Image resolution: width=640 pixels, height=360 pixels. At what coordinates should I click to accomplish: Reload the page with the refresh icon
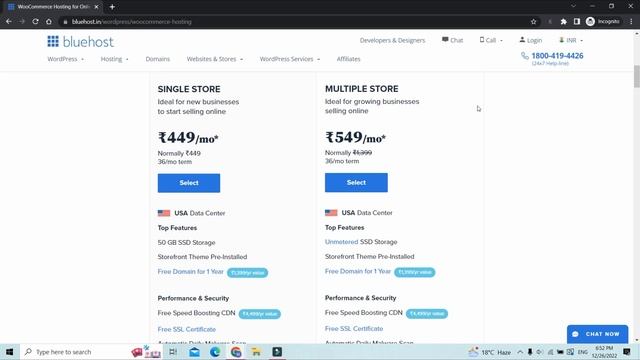tap(36, 22)
